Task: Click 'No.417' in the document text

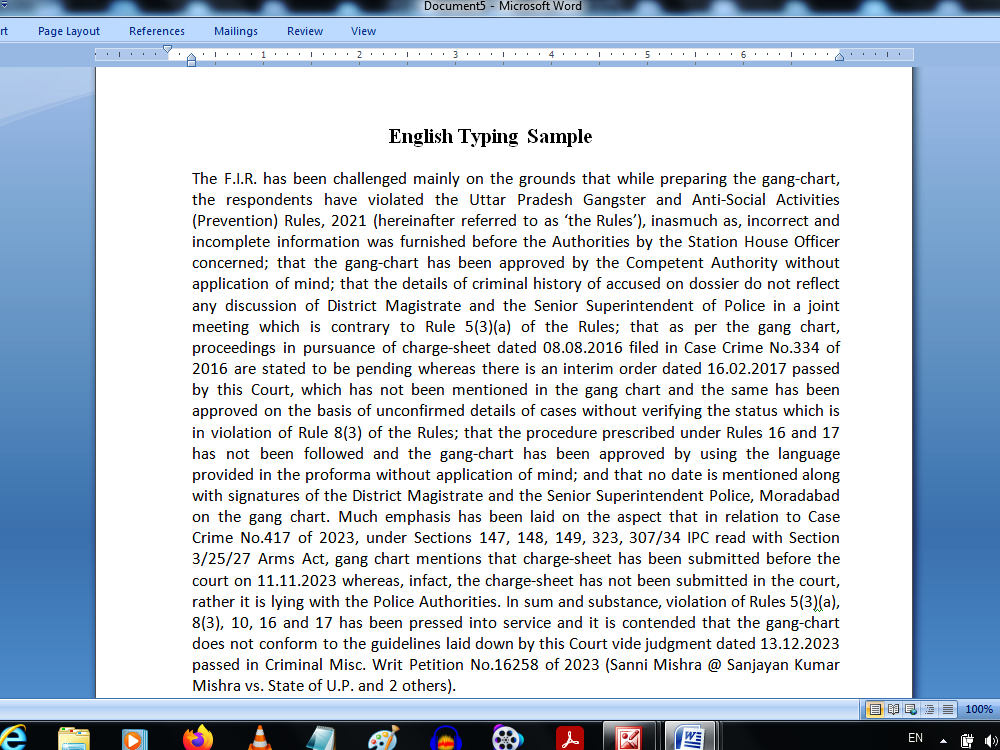Action: [265, 538]
